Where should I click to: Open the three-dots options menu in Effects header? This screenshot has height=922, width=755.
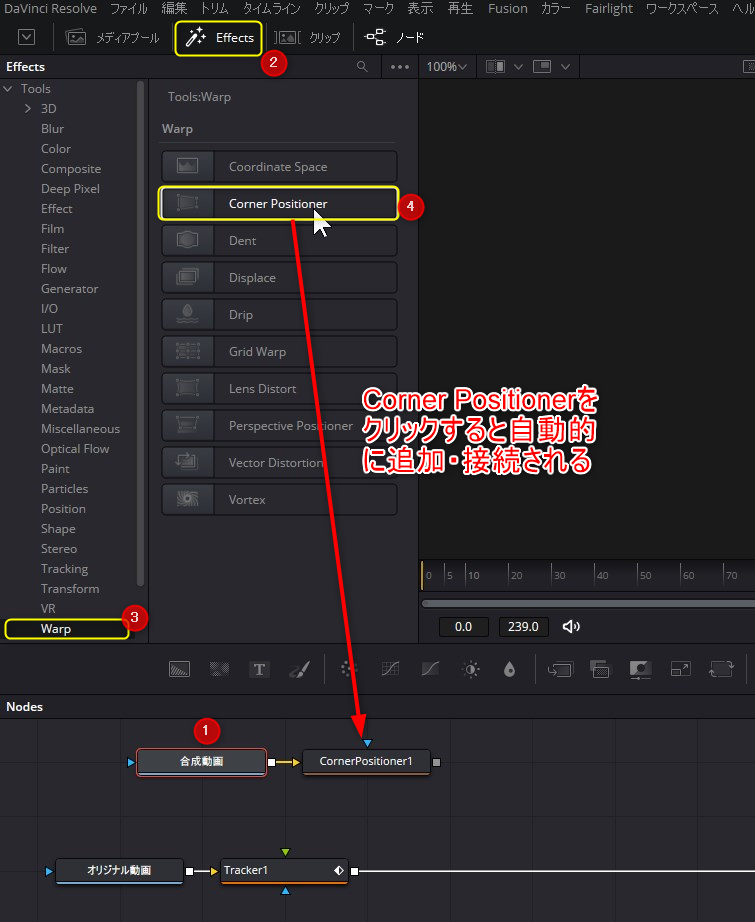400,67
